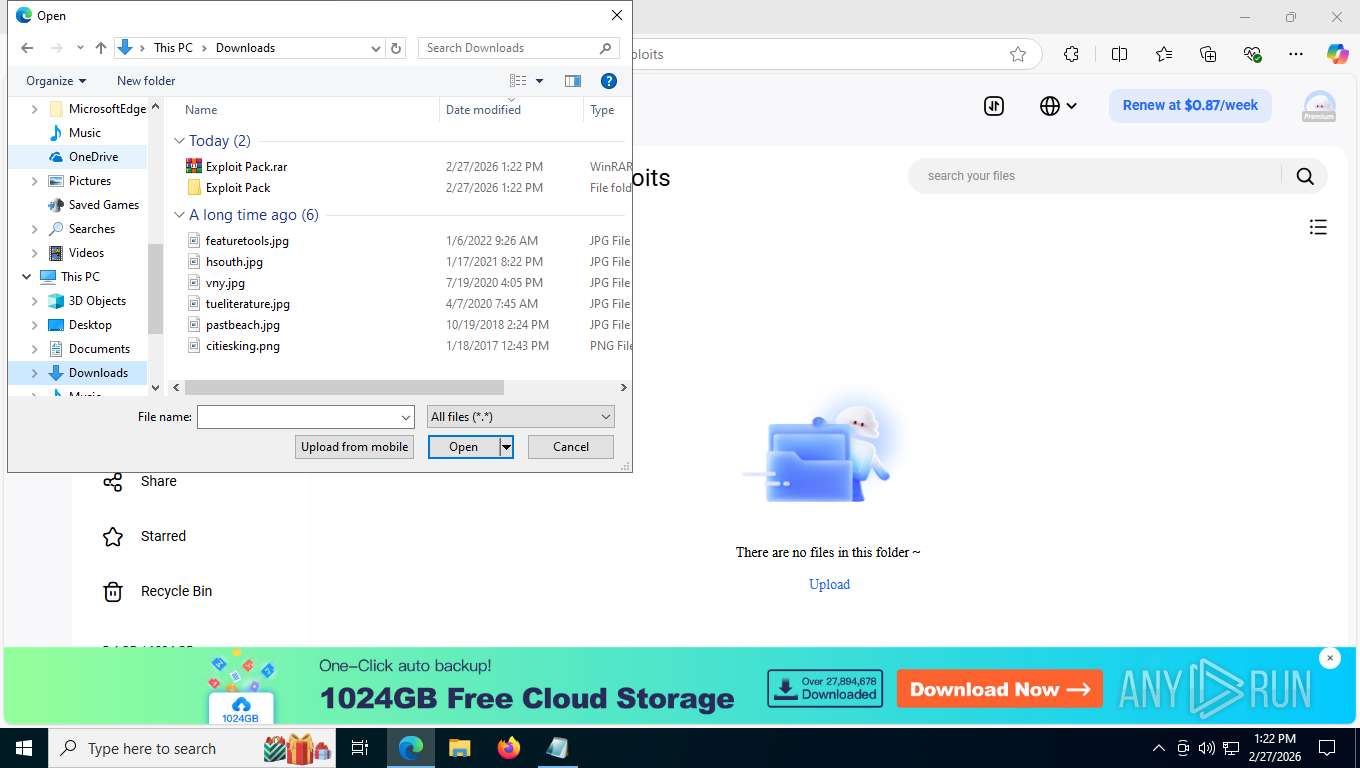Viewport: 1360px width, 768px height.
Task: Click the horizontal scrollbar in file list
Action: [x=344, y=387]
